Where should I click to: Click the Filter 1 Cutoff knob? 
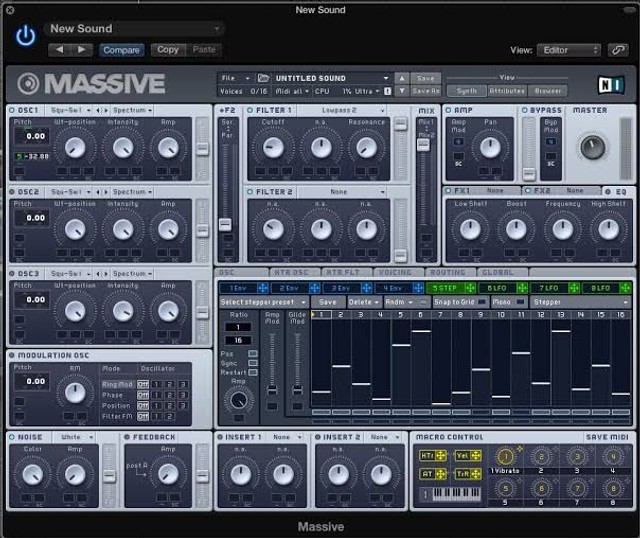click(x=273, y=147)
